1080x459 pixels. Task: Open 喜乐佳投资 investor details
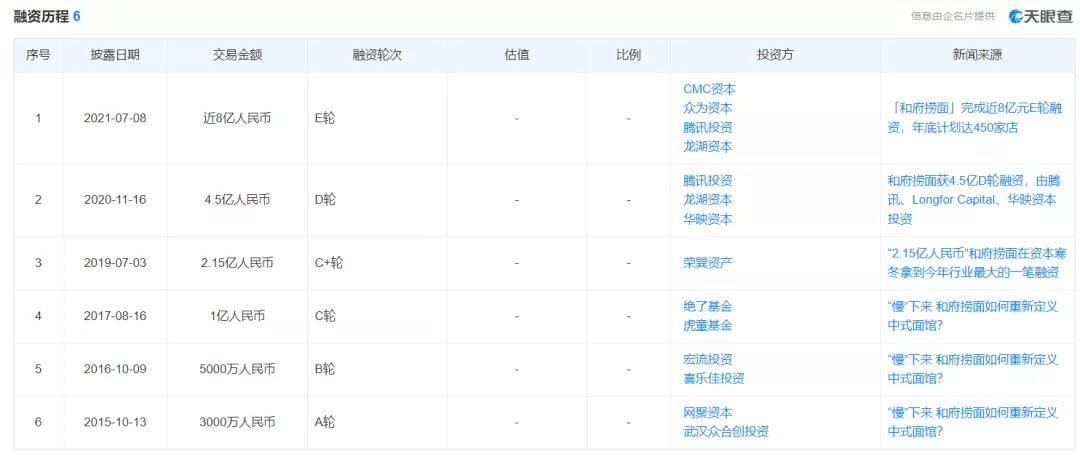pos(713,378)
